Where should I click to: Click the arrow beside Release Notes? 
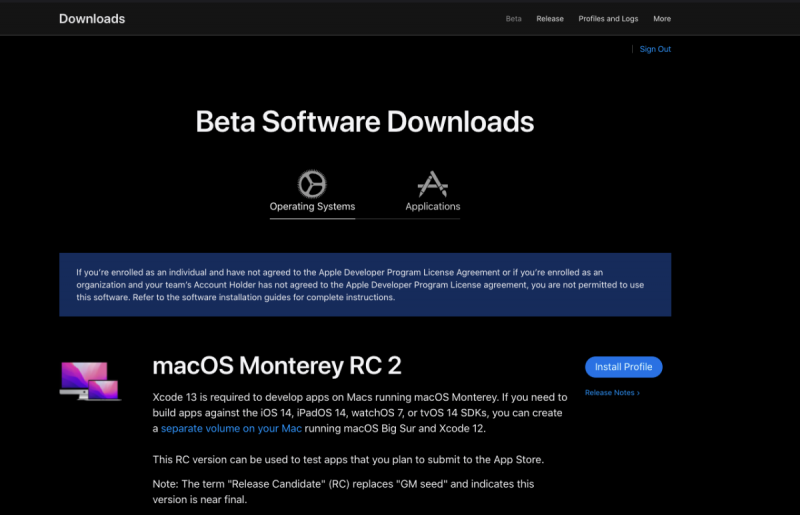pos(638,393)
